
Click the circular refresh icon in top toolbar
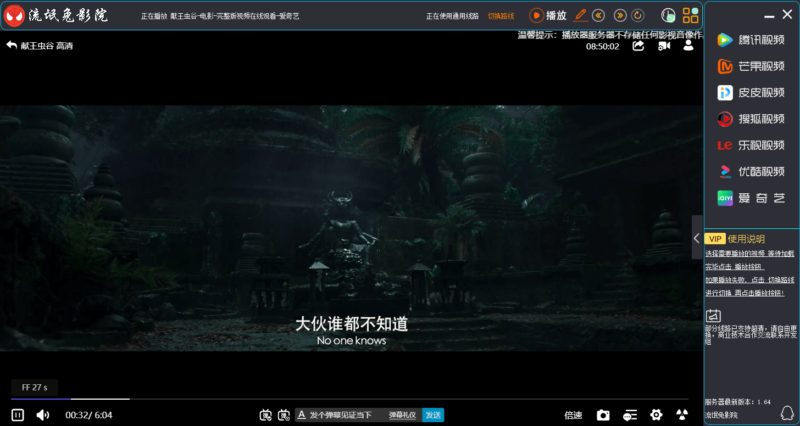pos(639,15)
